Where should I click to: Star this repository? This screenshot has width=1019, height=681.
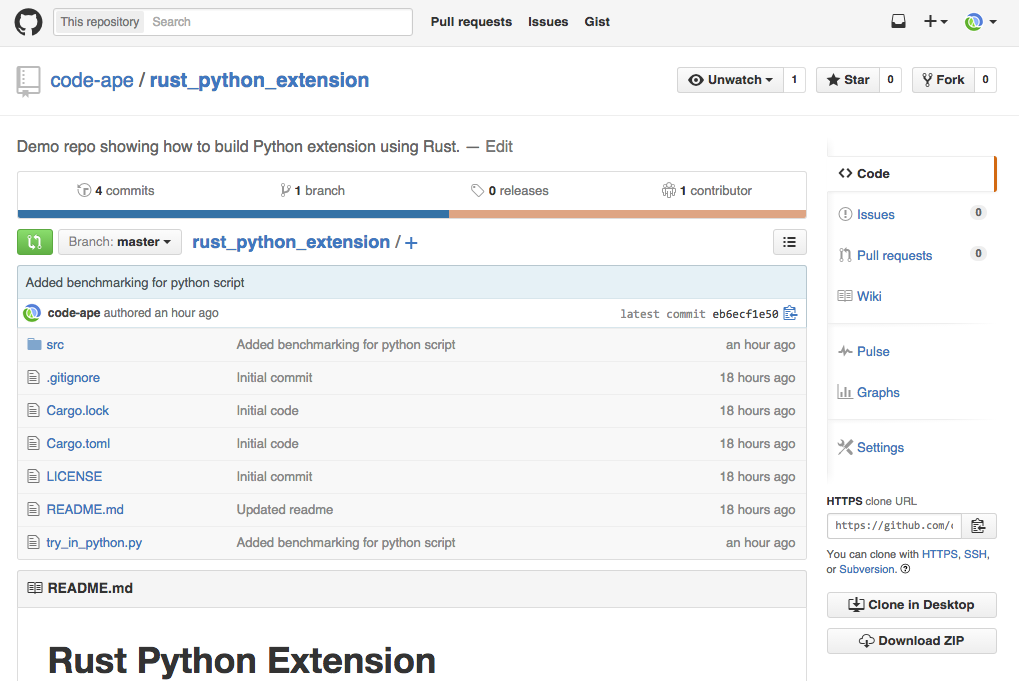click(848, 80)
